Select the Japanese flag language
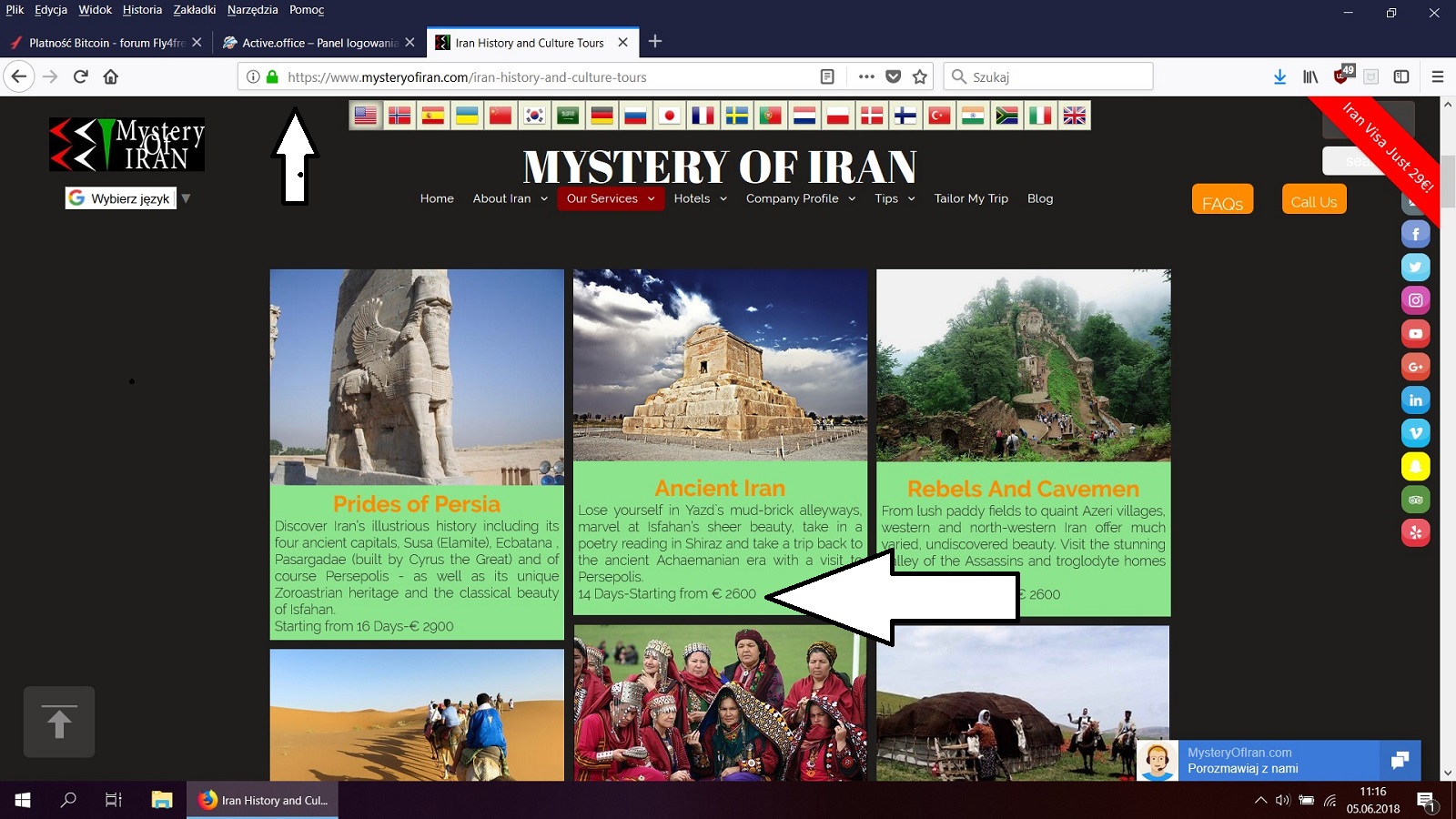This screenshot has width=1456, height=819. [x=669, y=116]
